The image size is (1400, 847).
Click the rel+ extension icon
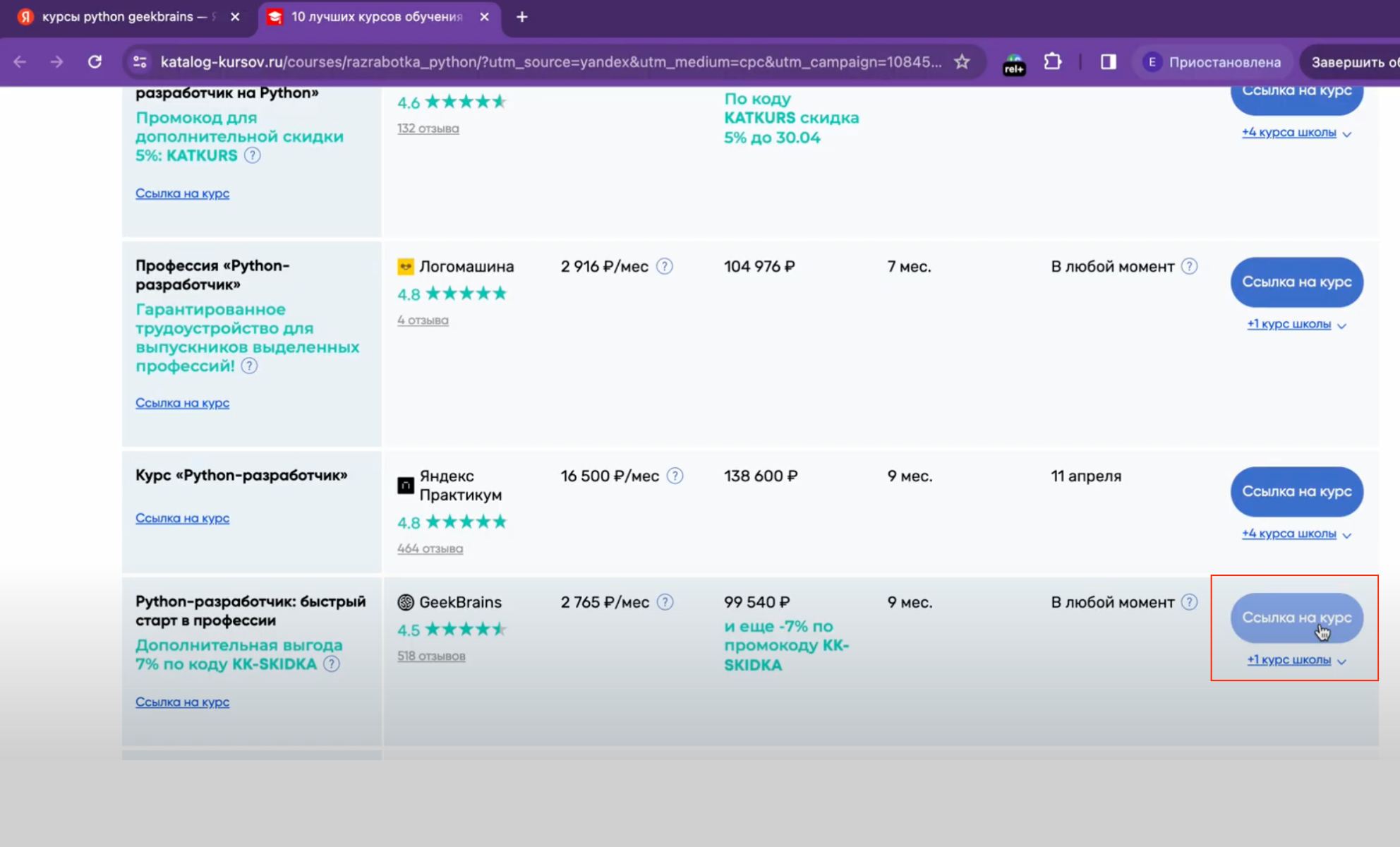point(1014,64)
